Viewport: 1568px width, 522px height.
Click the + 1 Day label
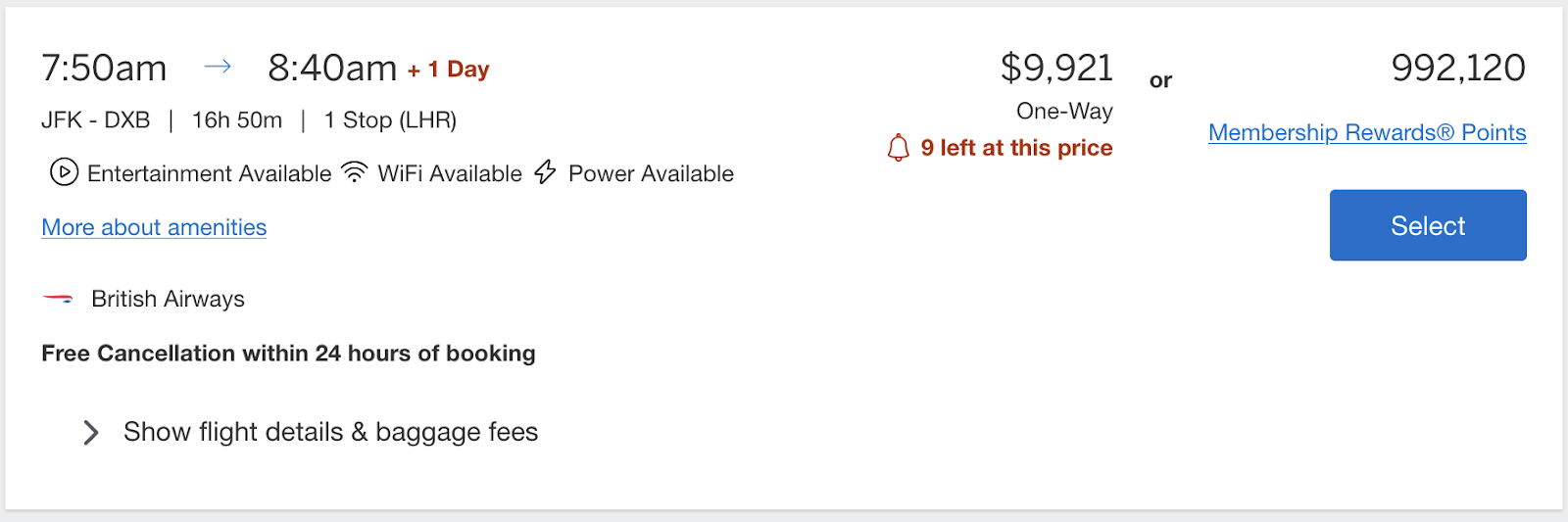(x=449, y=70)
